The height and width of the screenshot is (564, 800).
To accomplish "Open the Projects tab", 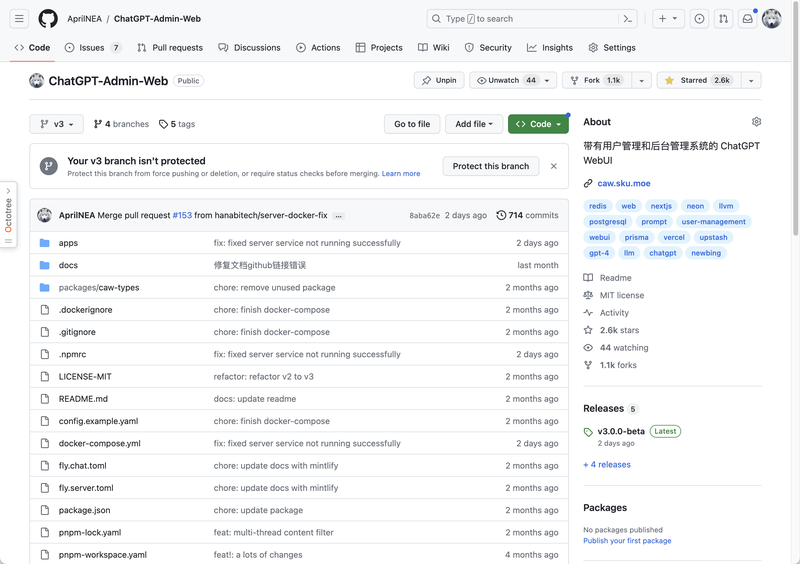I will tap(379, 48).
